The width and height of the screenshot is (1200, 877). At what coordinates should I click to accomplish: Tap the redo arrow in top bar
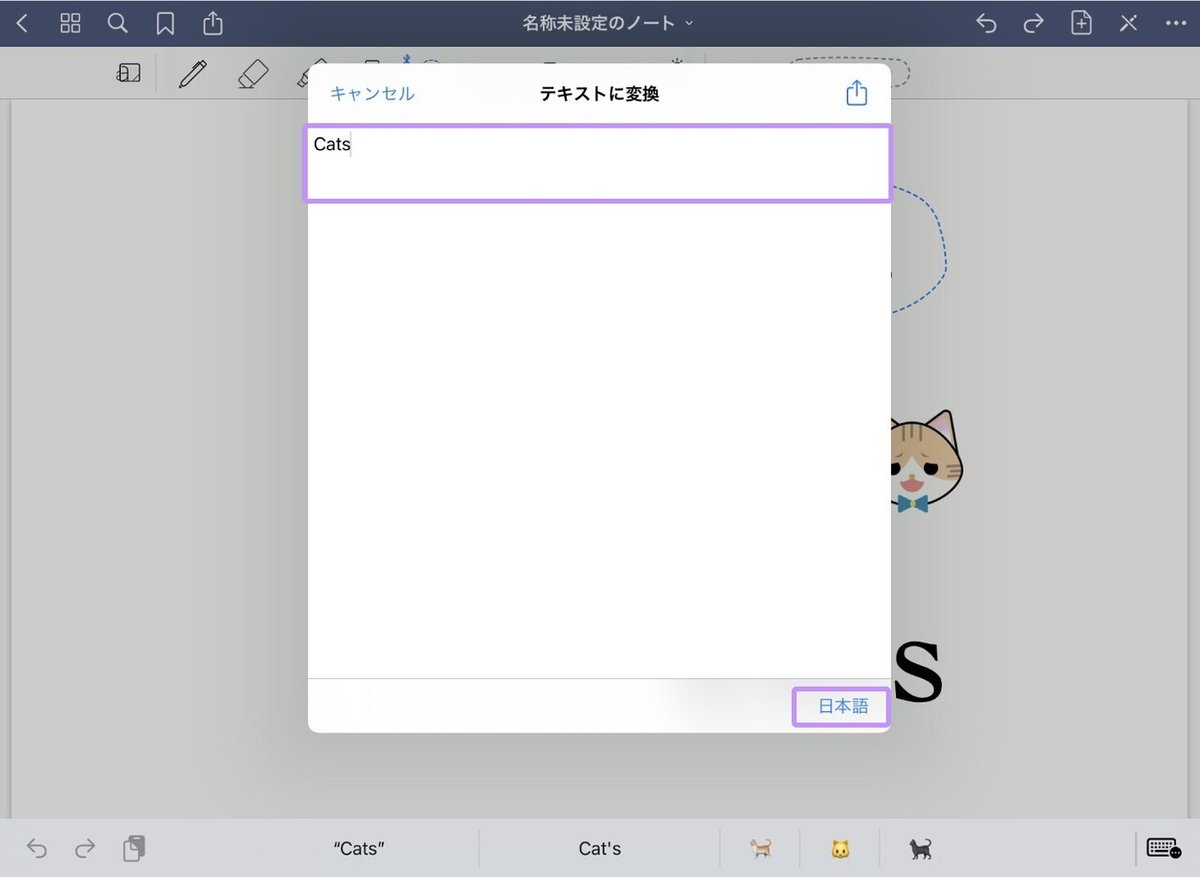[x=1034, y=22]
